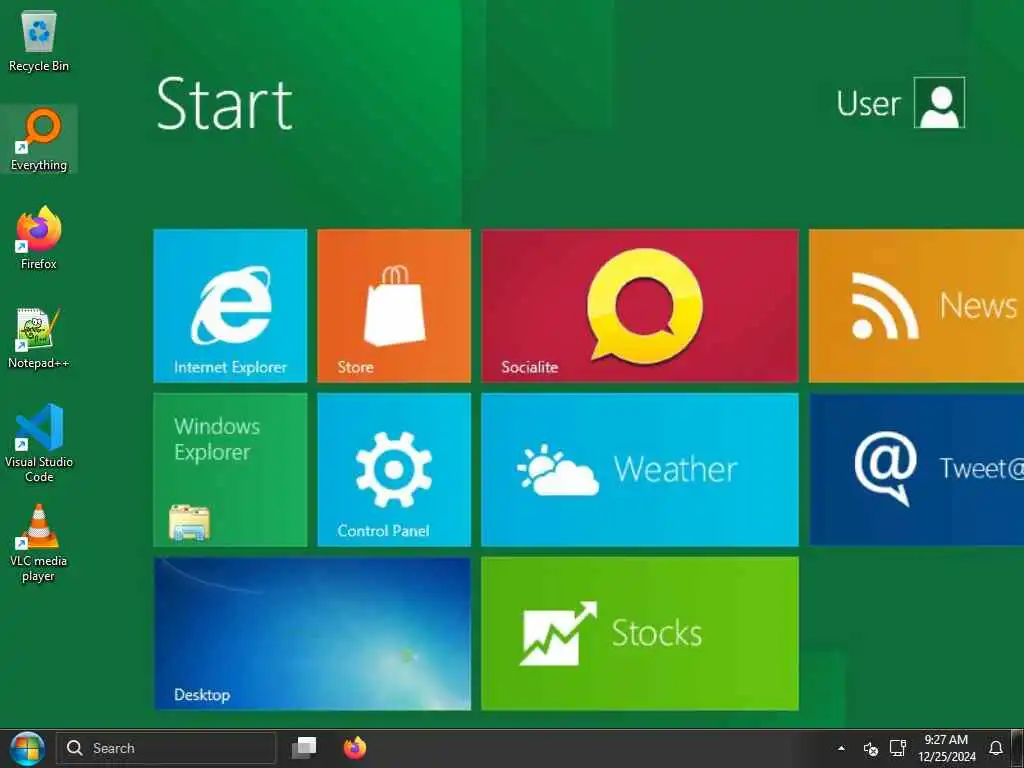Click the muted volume tray icon
The height and width of the screenshot is (768, 1024).
[871, 748]
